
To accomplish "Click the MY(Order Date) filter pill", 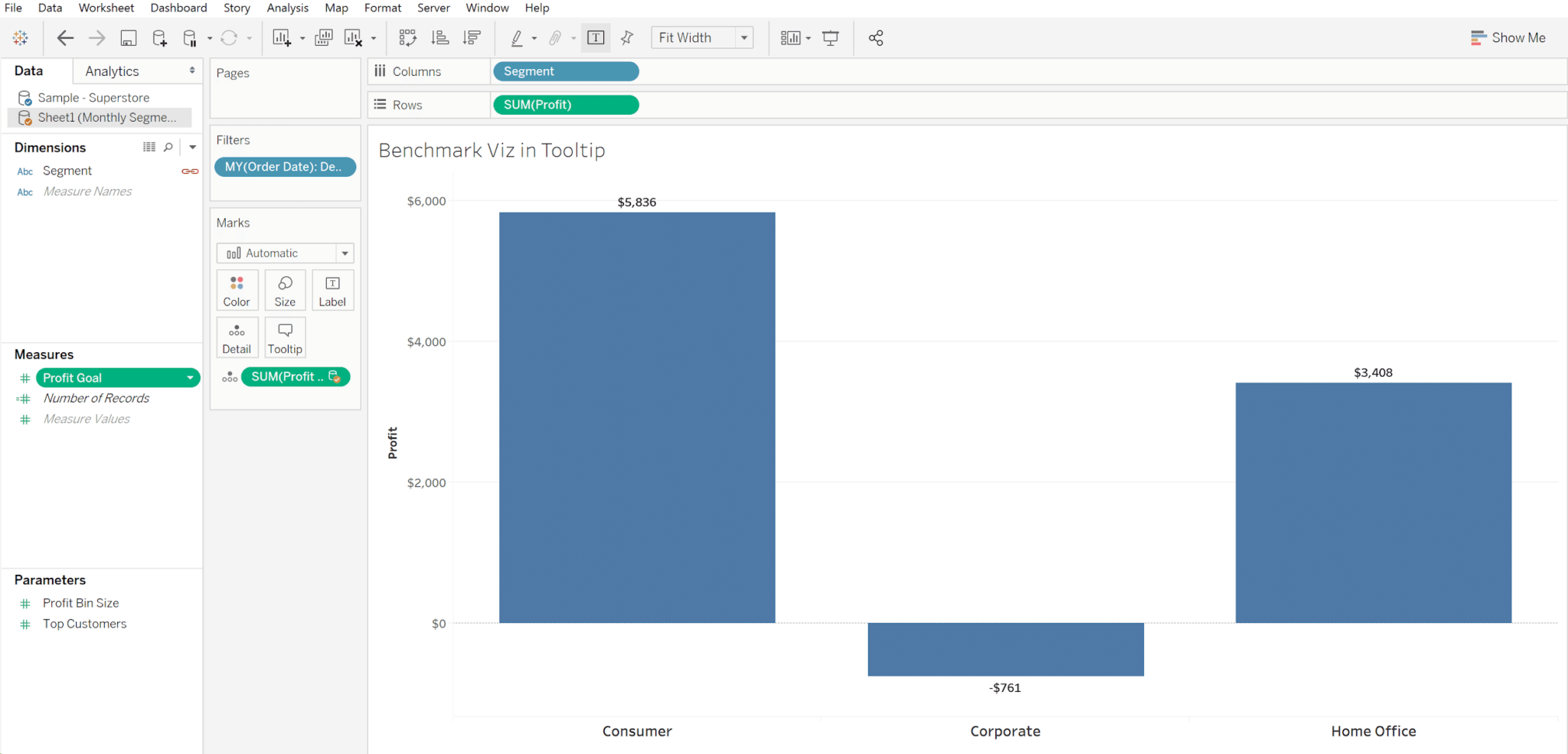I will tap(284, 166).
